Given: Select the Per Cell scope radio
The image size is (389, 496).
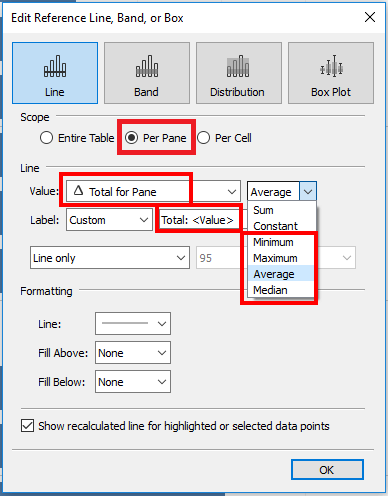Looking at the screenshot, I should 203,138.
